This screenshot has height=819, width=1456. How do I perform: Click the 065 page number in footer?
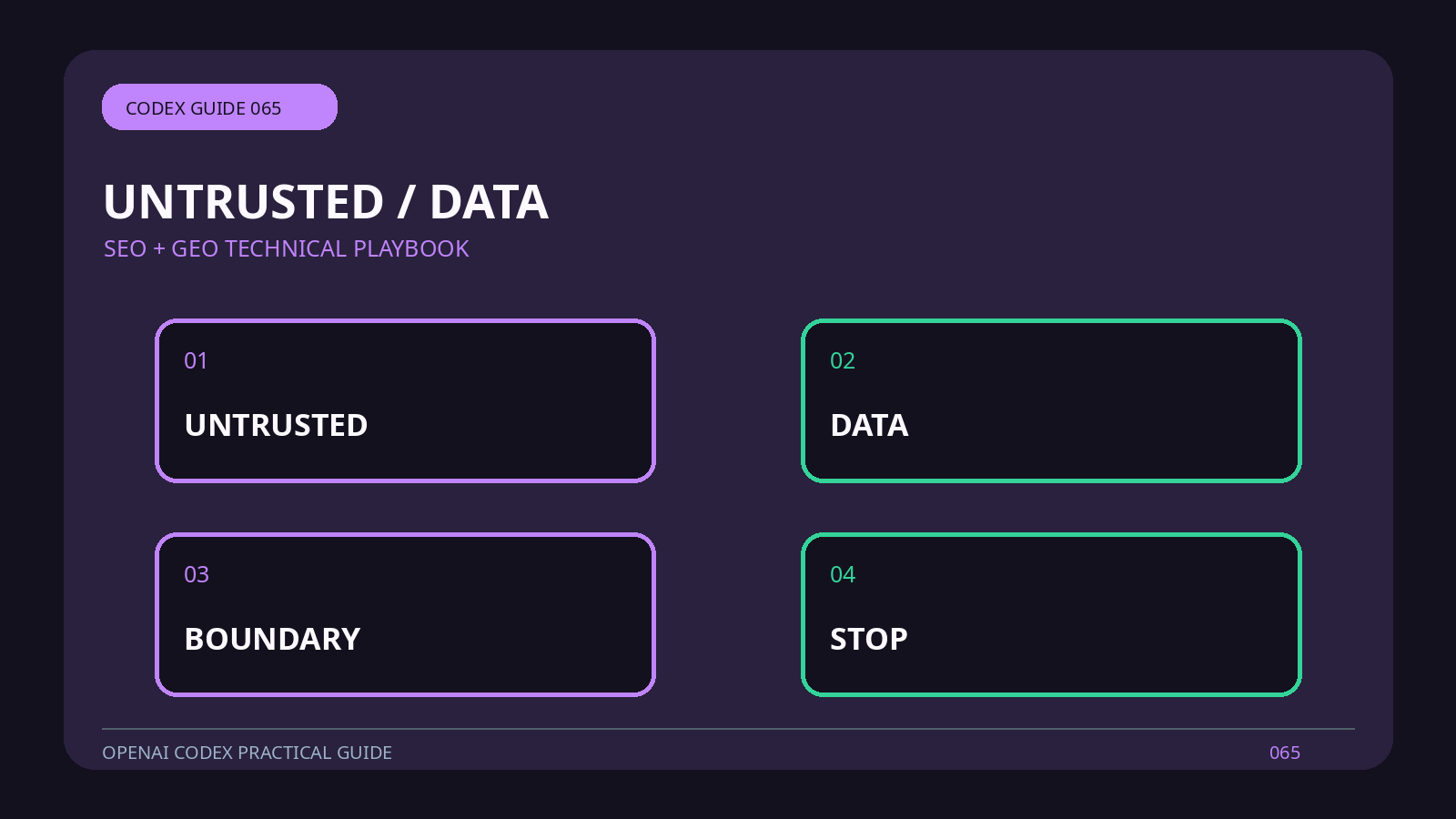tap(1285, 753)
